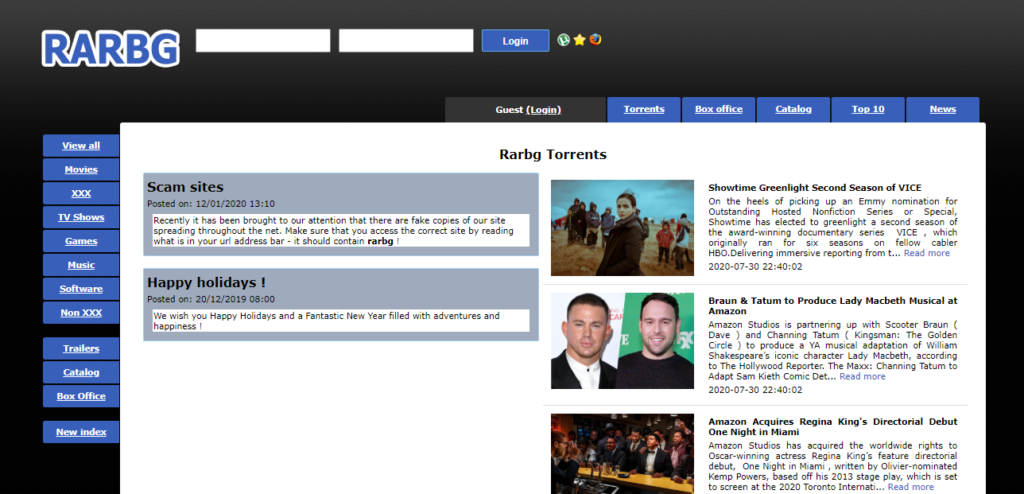Open the One Night in Miami thumbnail
This screenshot has height=494, width=1024.
(x=622, y=453)
